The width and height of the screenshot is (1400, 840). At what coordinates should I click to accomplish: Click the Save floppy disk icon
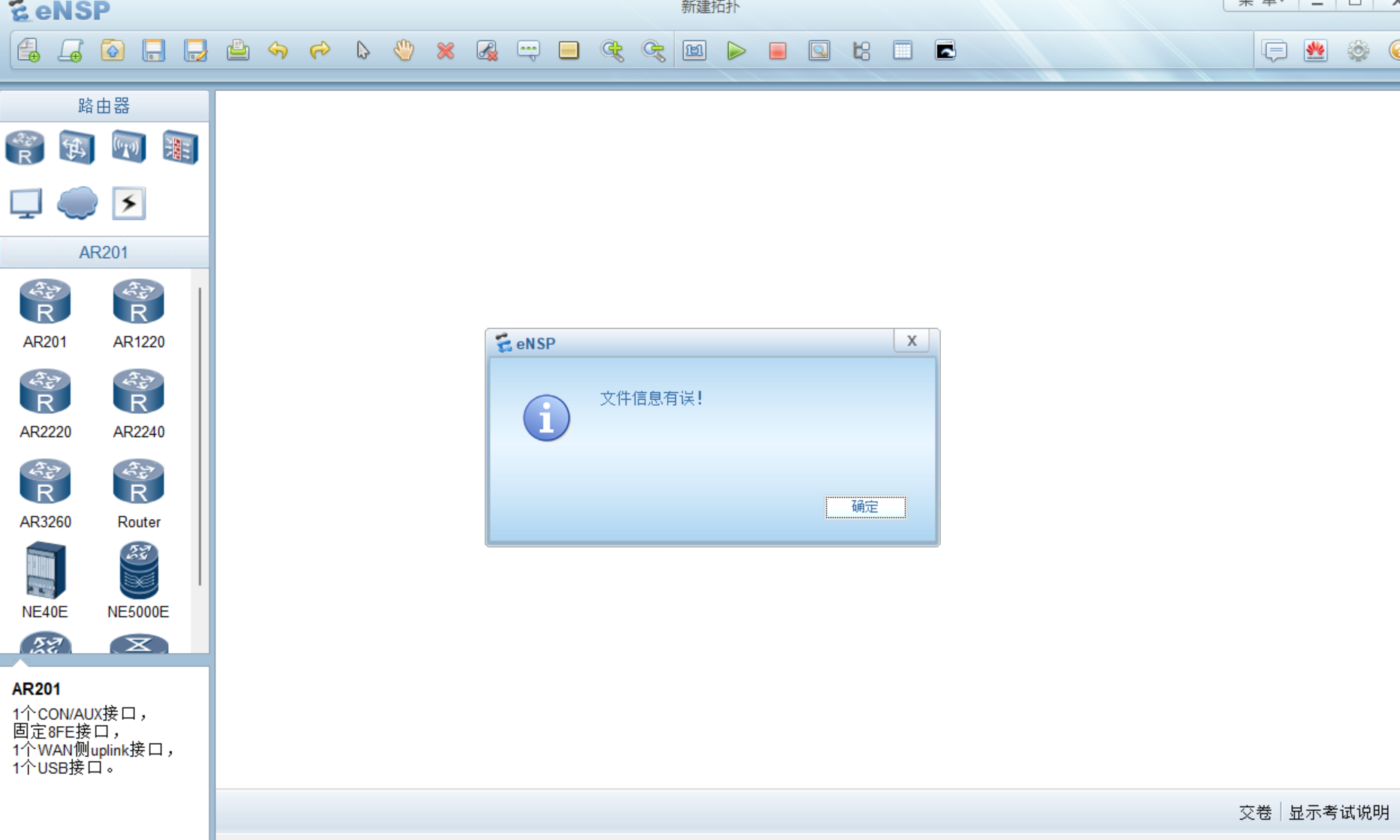tap(154, 51)
